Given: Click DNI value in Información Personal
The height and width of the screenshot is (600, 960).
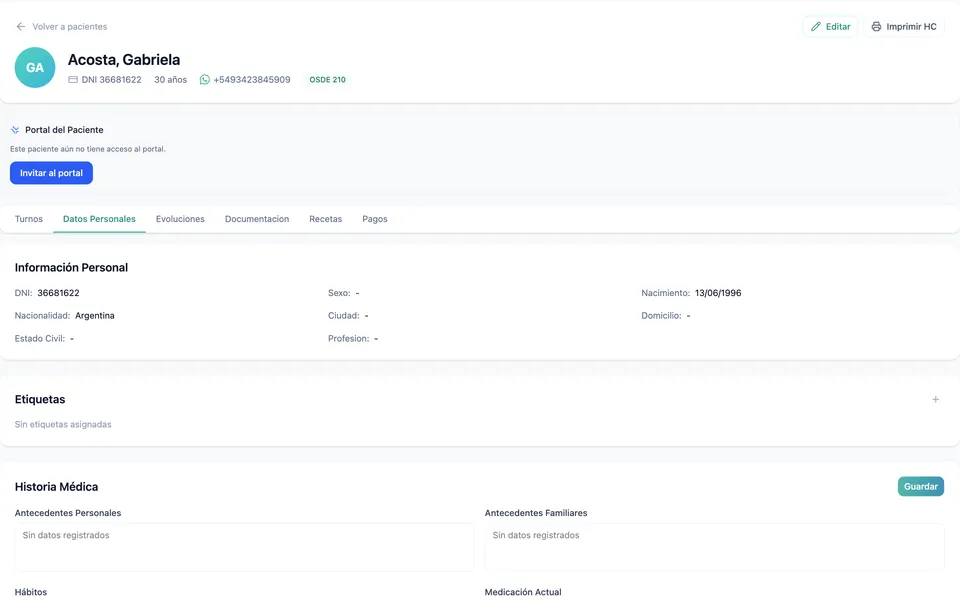Looking at the screenshot, I should 58,293.
